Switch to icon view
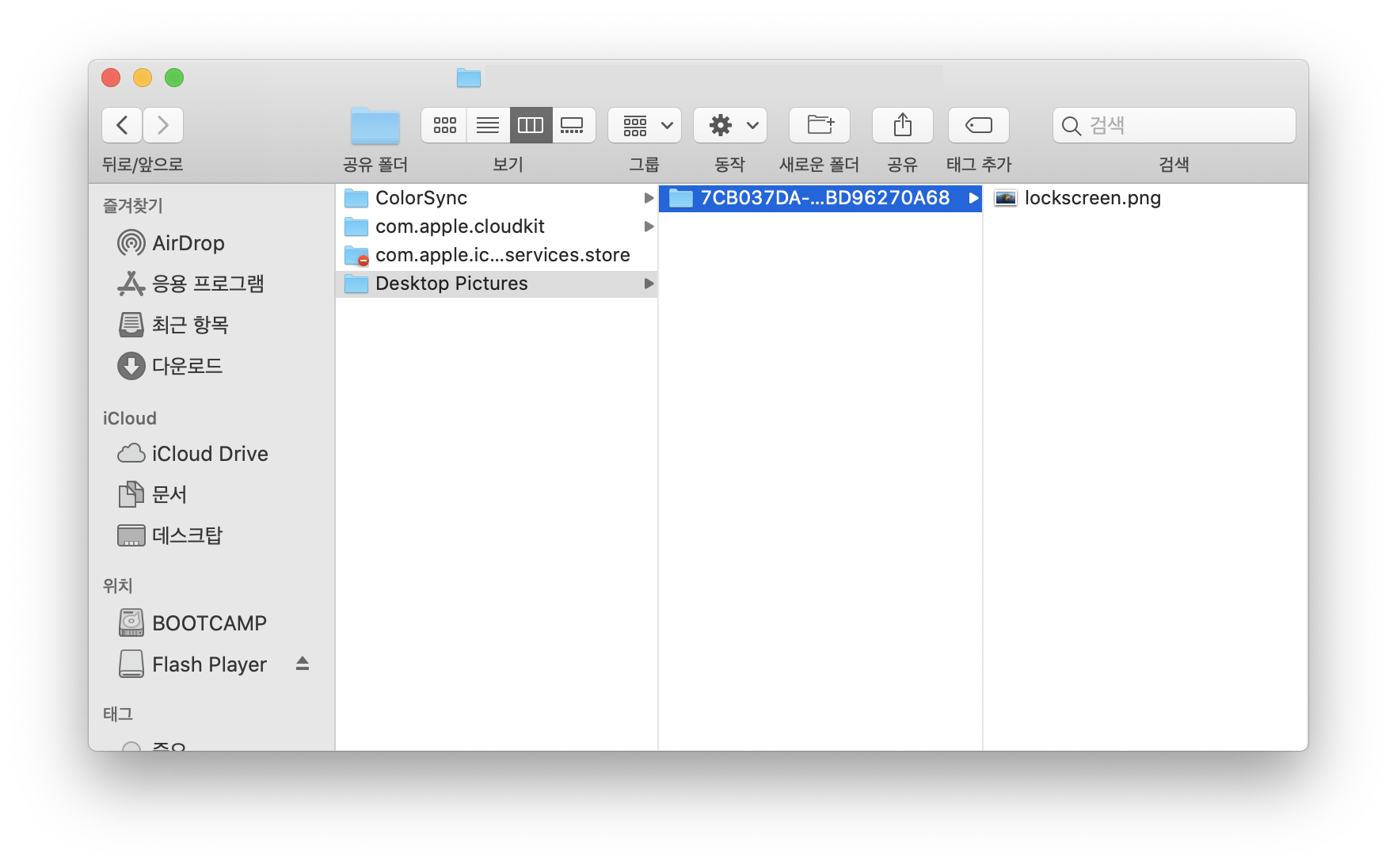 [x=444, y=125]
